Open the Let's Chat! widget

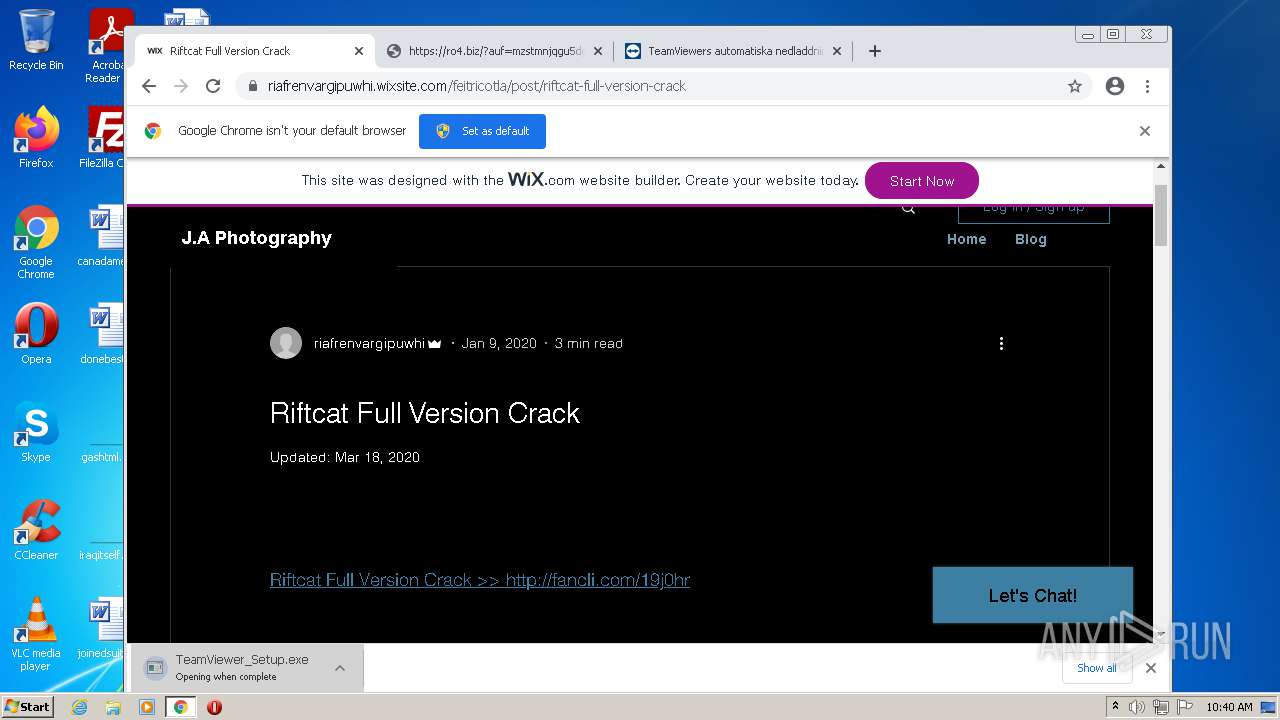coord(1033,595)
